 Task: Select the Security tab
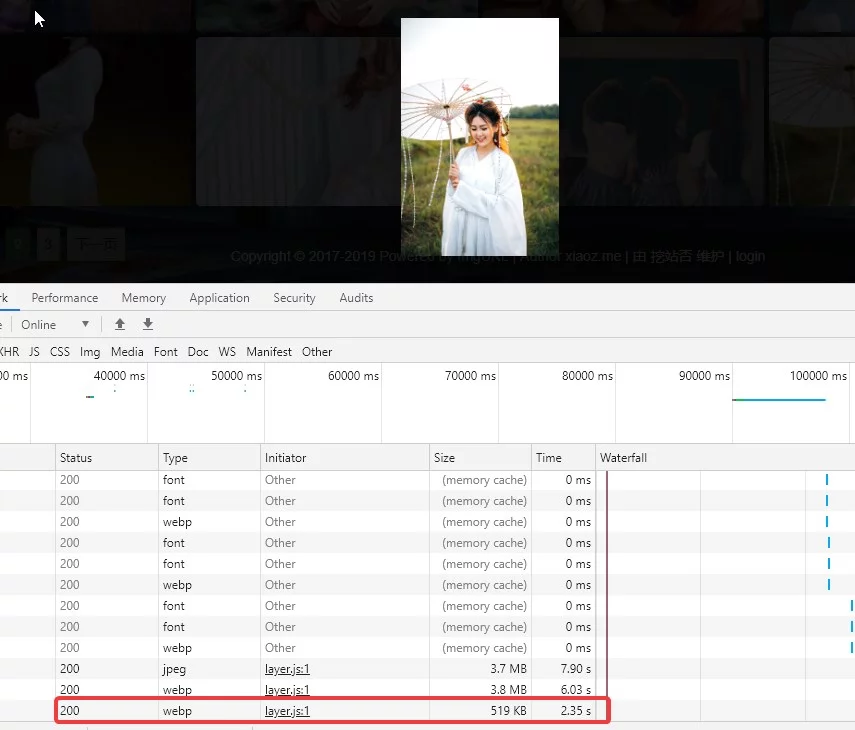294,298
